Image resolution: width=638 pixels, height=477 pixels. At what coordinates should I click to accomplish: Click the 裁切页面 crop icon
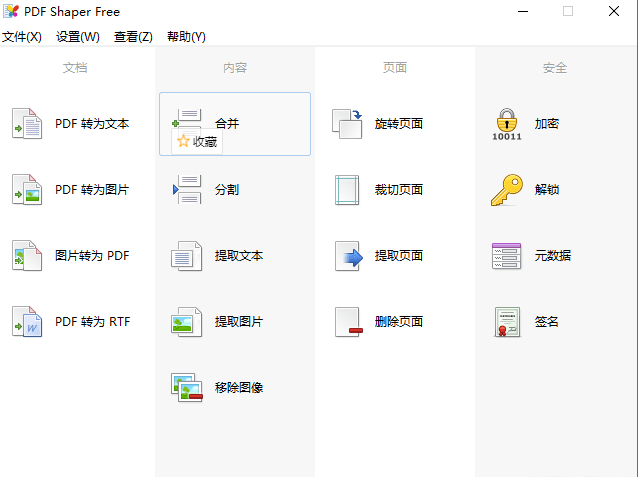pos(347,189)
